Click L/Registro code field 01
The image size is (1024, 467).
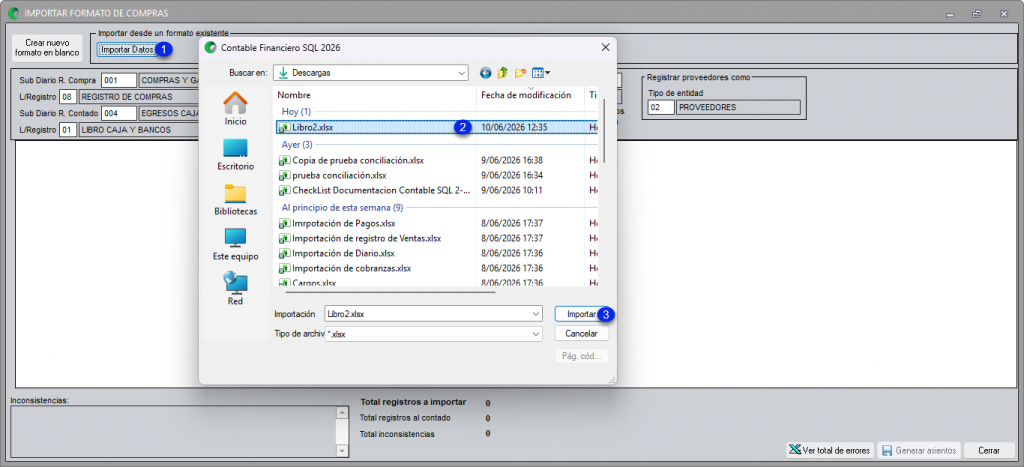(68, 130)
